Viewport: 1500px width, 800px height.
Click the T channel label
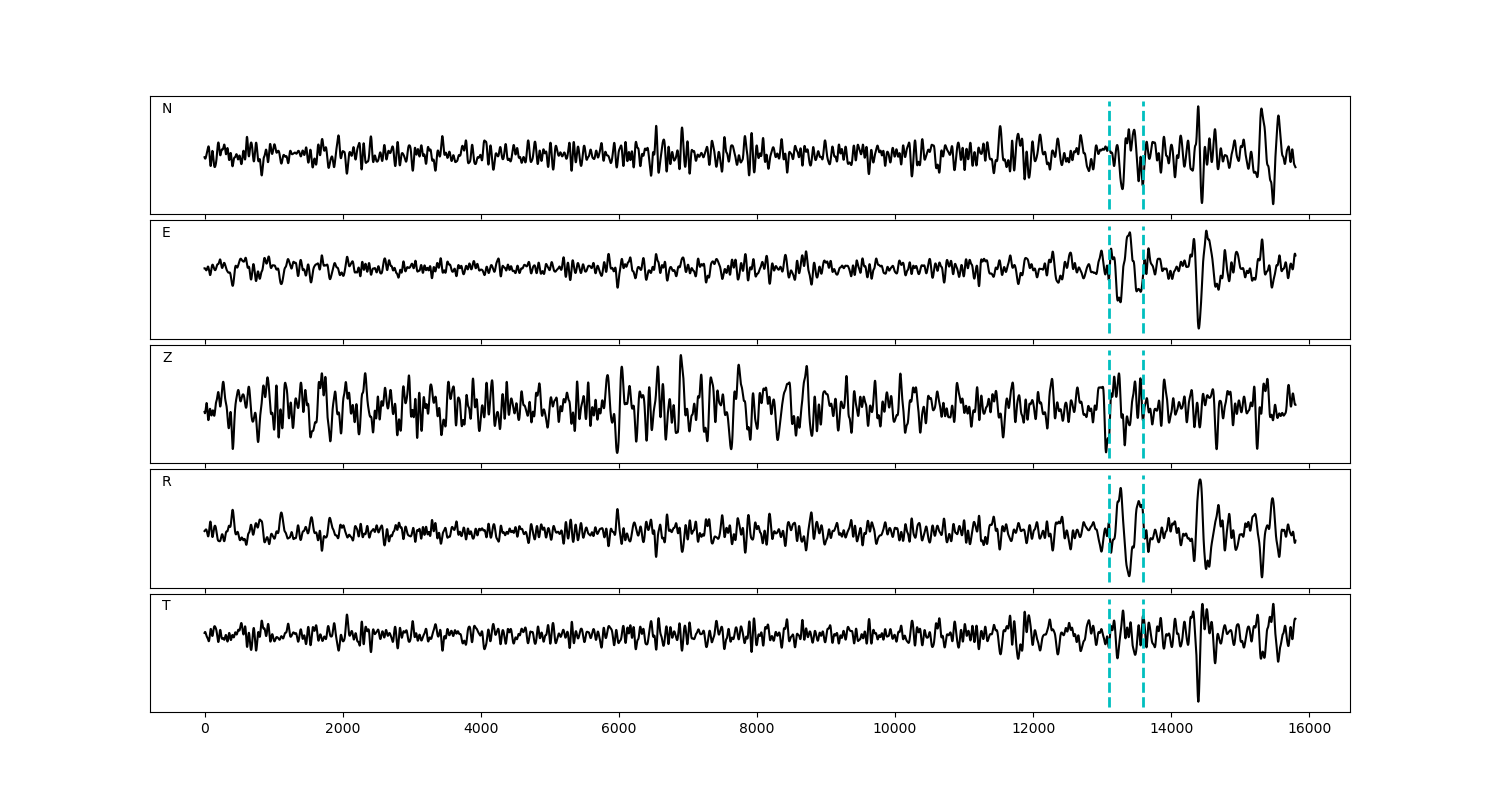(x=166, y=606)
